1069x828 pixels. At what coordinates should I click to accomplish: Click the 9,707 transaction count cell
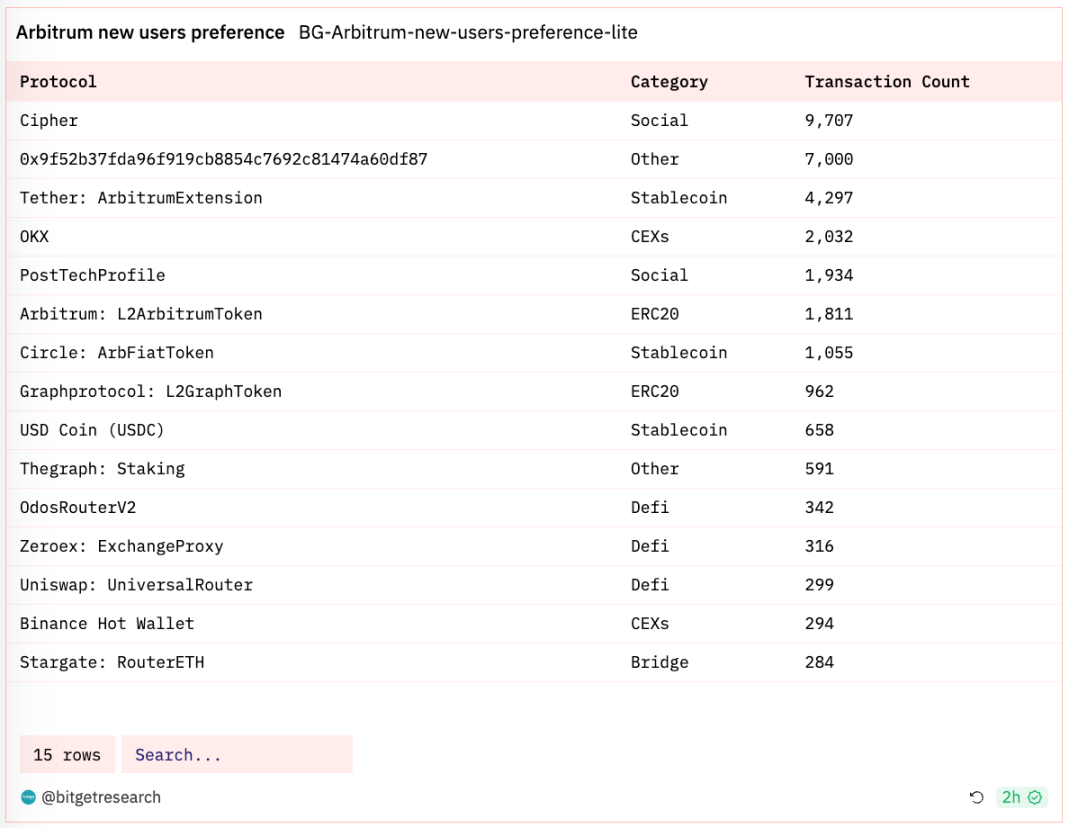coord(828,121)
